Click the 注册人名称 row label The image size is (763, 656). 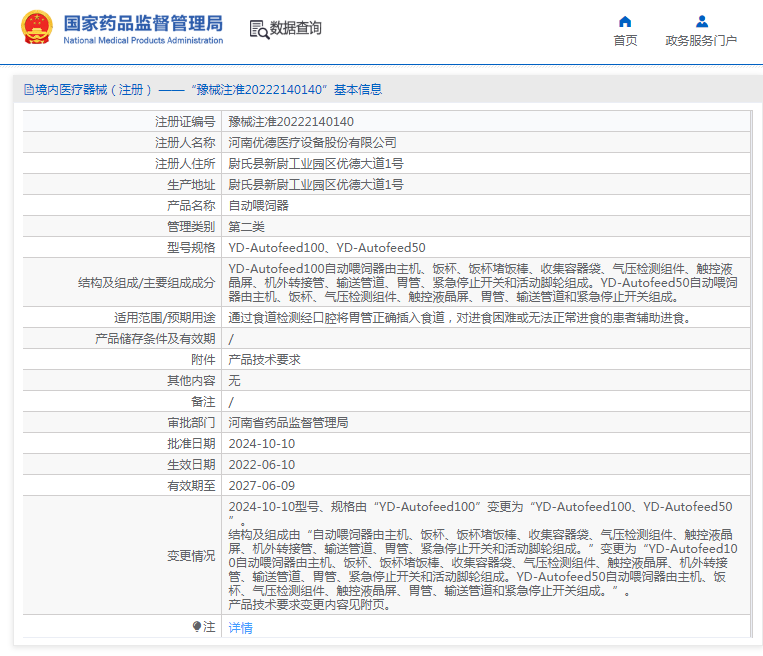point(185,143)
